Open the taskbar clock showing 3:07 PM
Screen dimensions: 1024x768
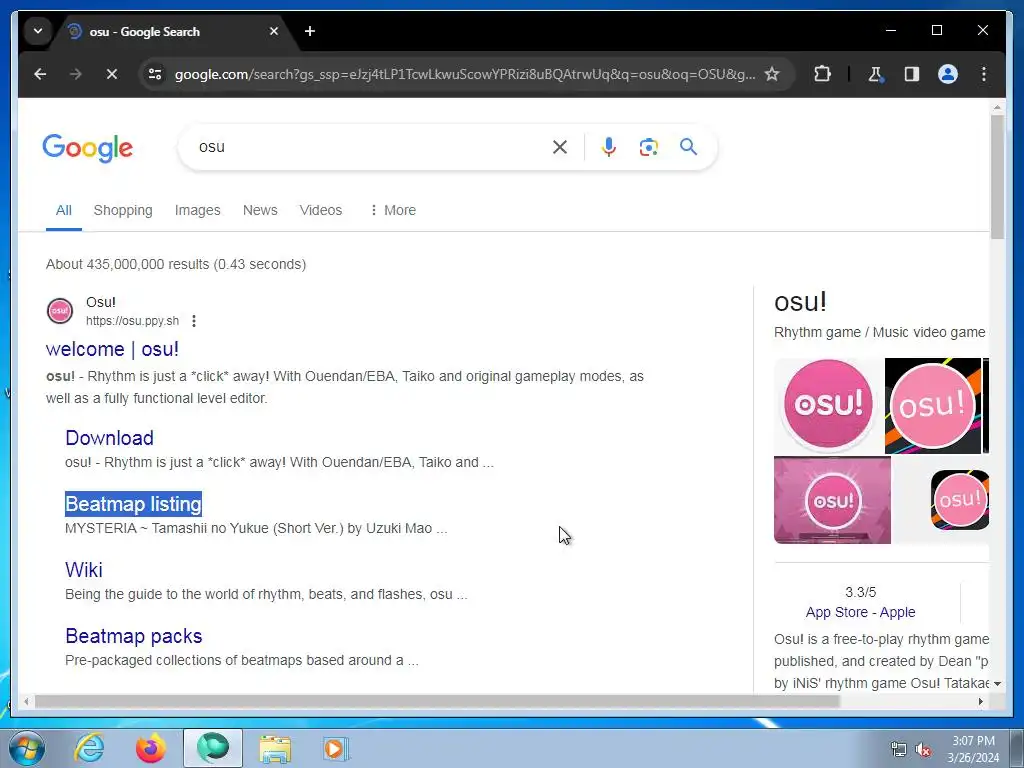point(973,749)
